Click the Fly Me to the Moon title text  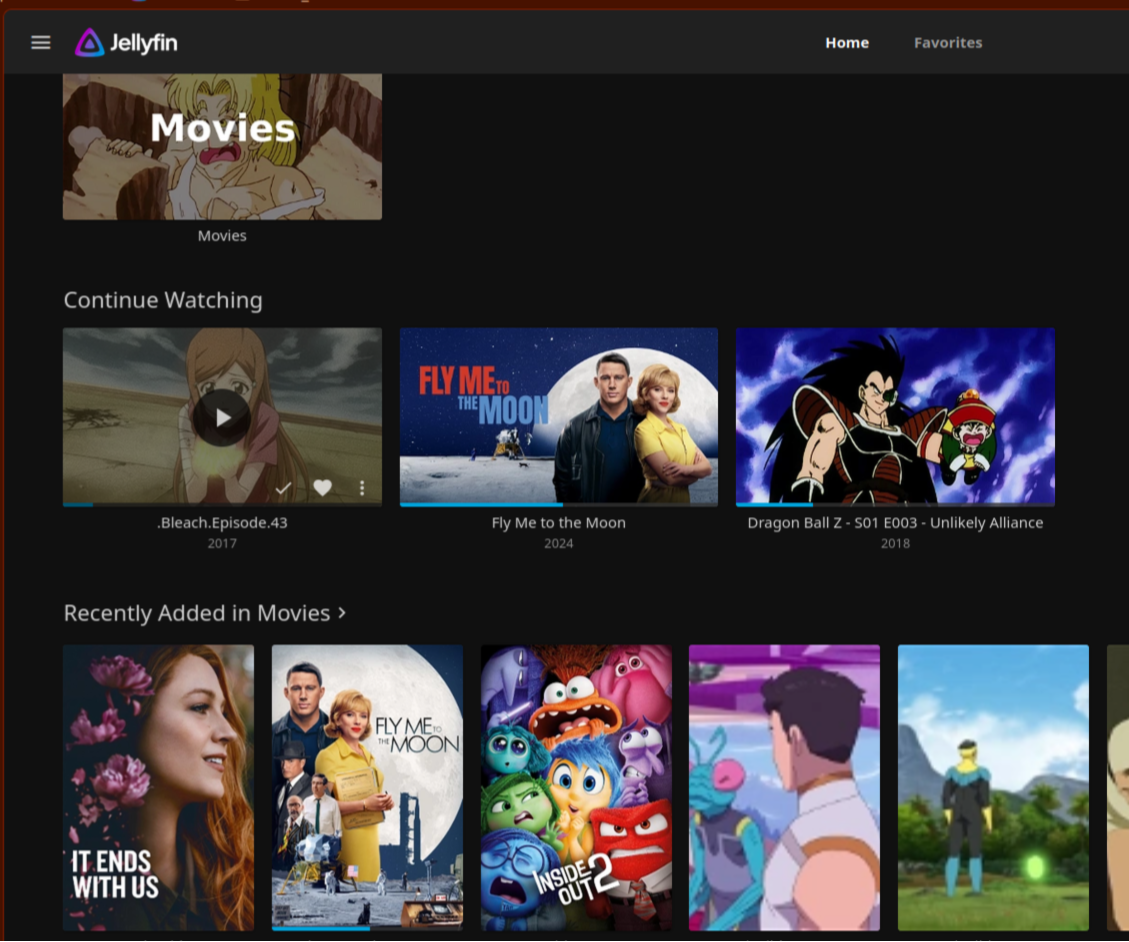[x=559, y=523]
